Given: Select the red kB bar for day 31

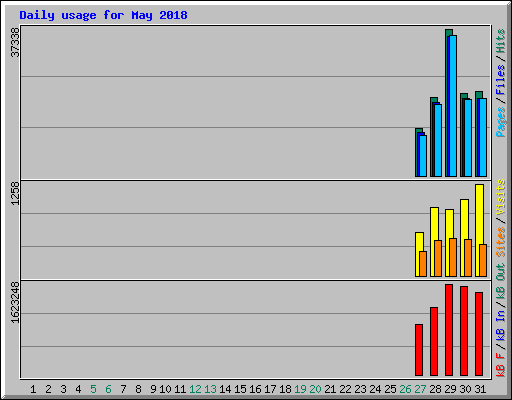Looking at the screenshot, I should pyautogui.click(x=479, y=334).
